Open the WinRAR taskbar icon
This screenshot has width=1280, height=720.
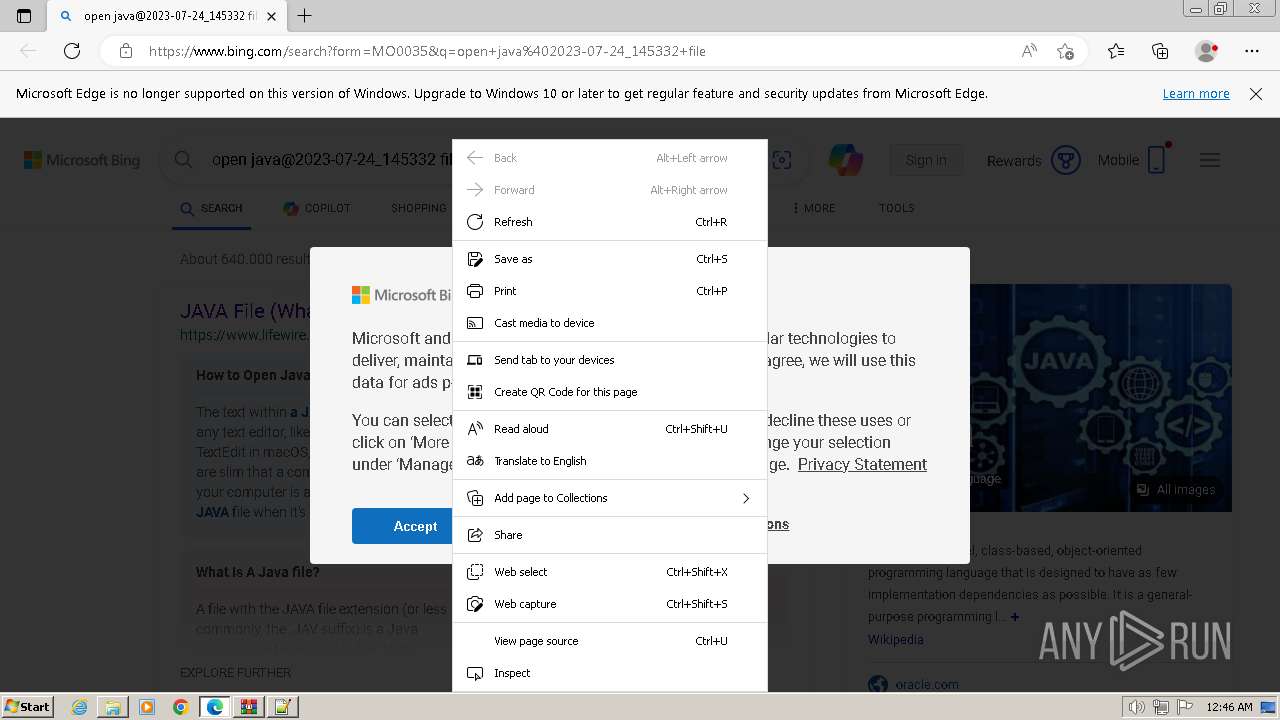(249, 707)
